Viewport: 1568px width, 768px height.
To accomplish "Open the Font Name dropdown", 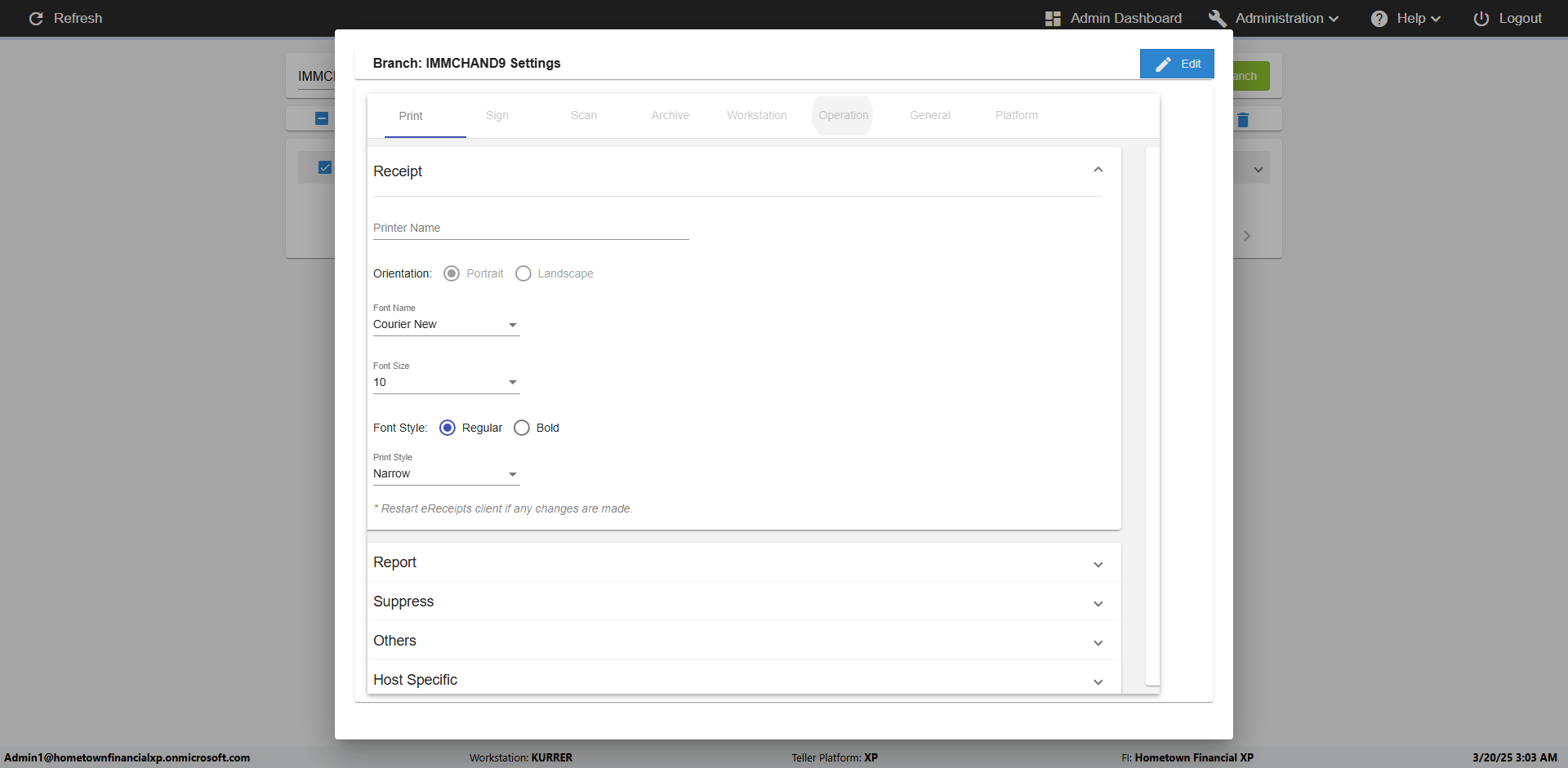I will 446,325.
